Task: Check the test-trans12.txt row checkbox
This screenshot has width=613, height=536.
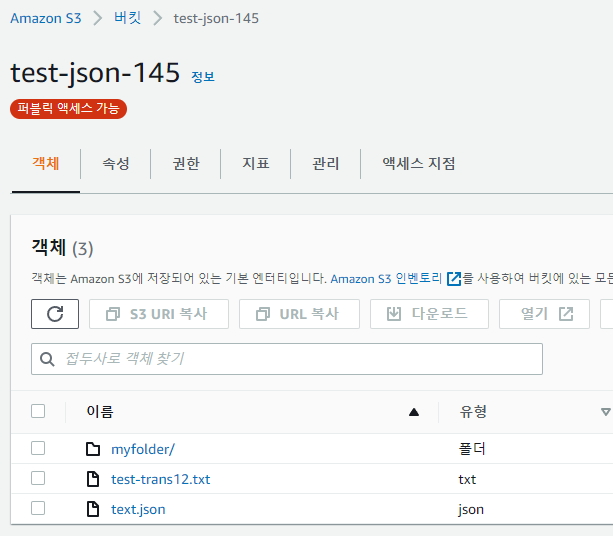Action: pyautogui.click(x=38, y=478)
